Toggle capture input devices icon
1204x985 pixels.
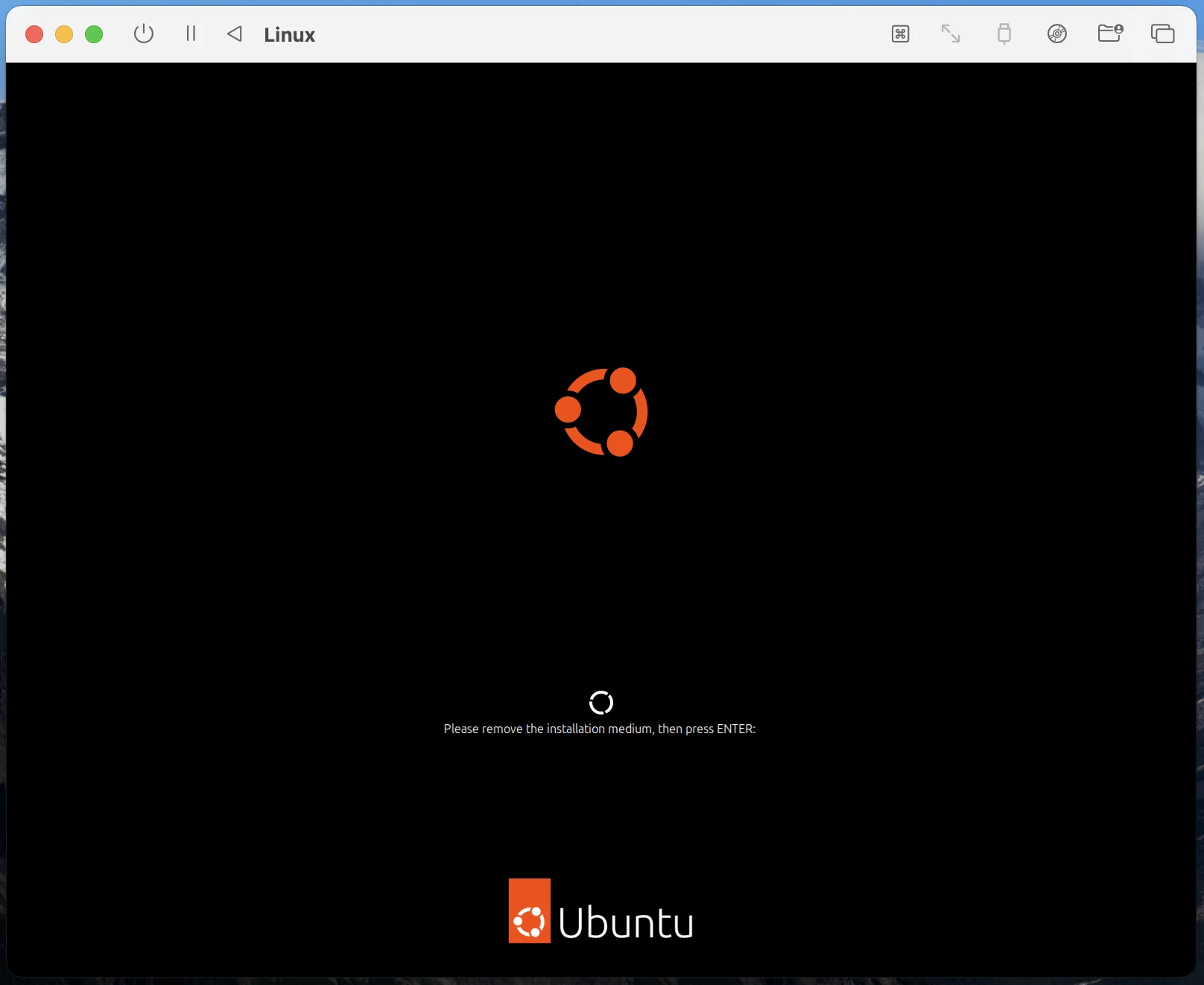point(900,34)
